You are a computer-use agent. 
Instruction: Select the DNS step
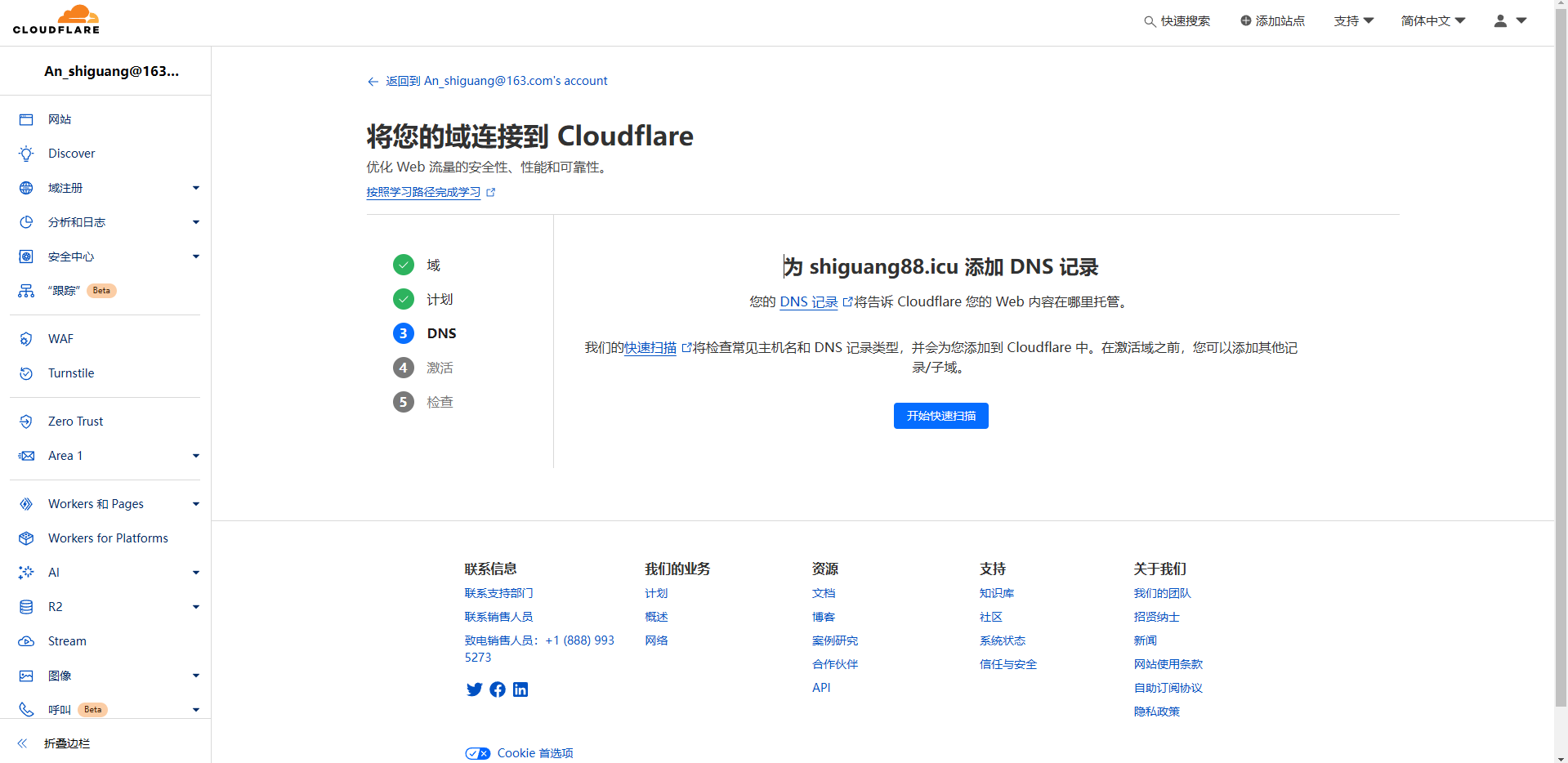(425, 333)
